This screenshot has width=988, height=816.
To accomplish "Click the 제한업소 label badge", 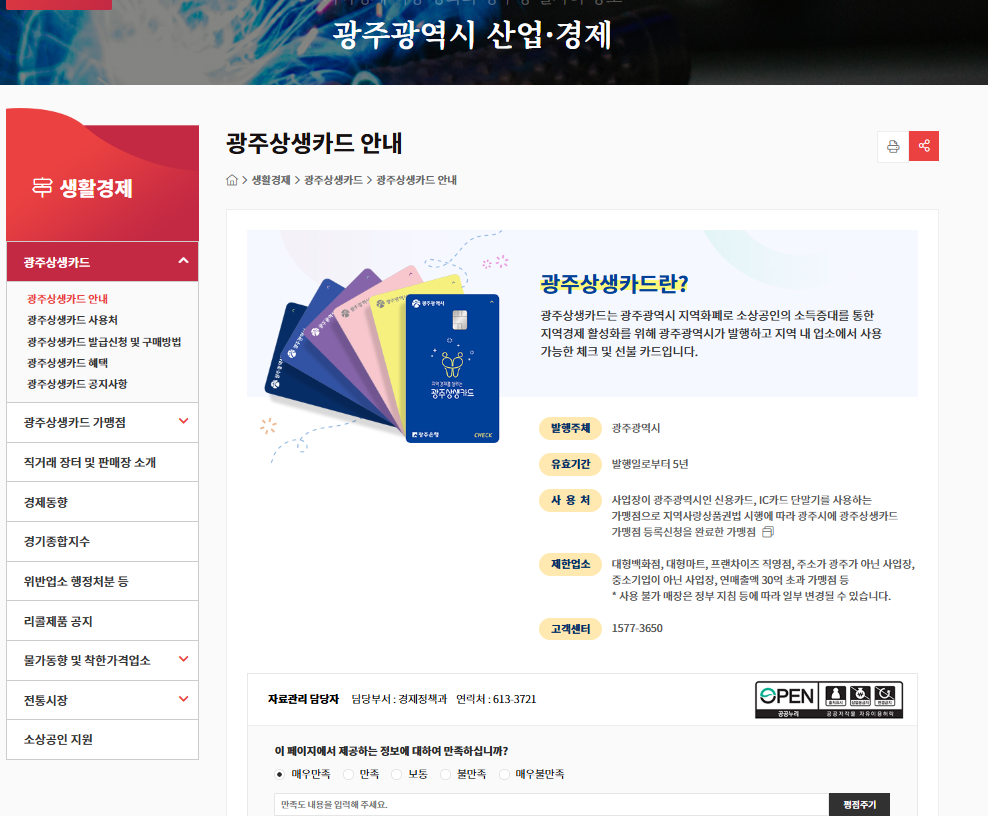I will coord(570,564).
